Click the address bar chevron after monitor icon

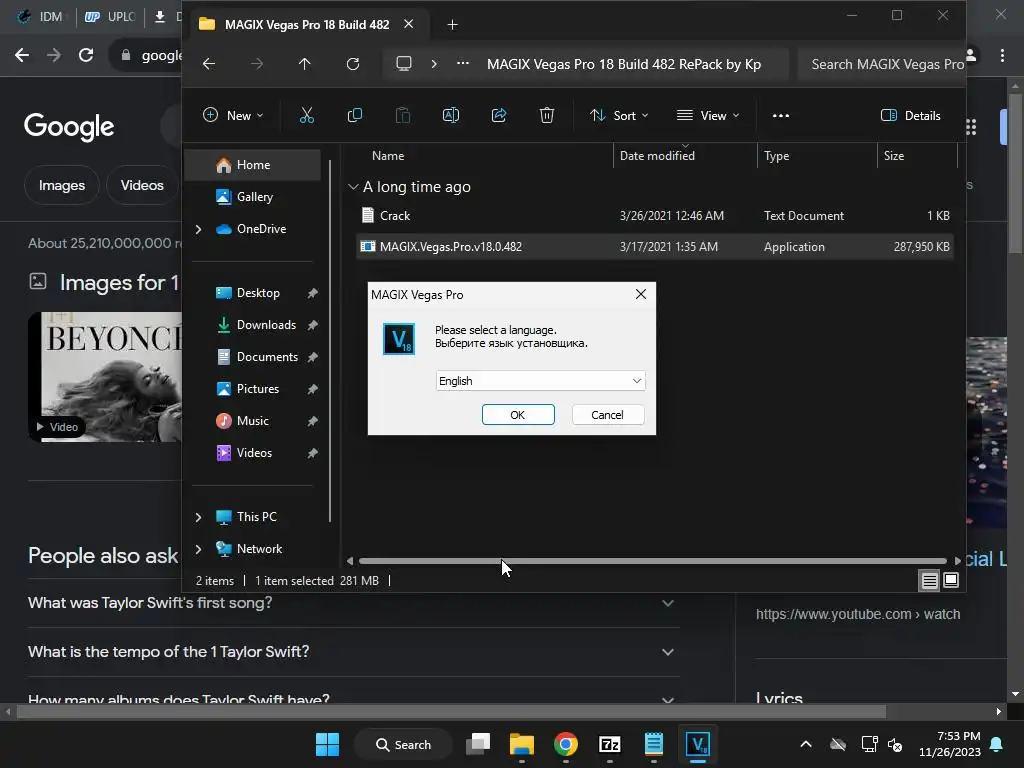(x=434, y=64)
